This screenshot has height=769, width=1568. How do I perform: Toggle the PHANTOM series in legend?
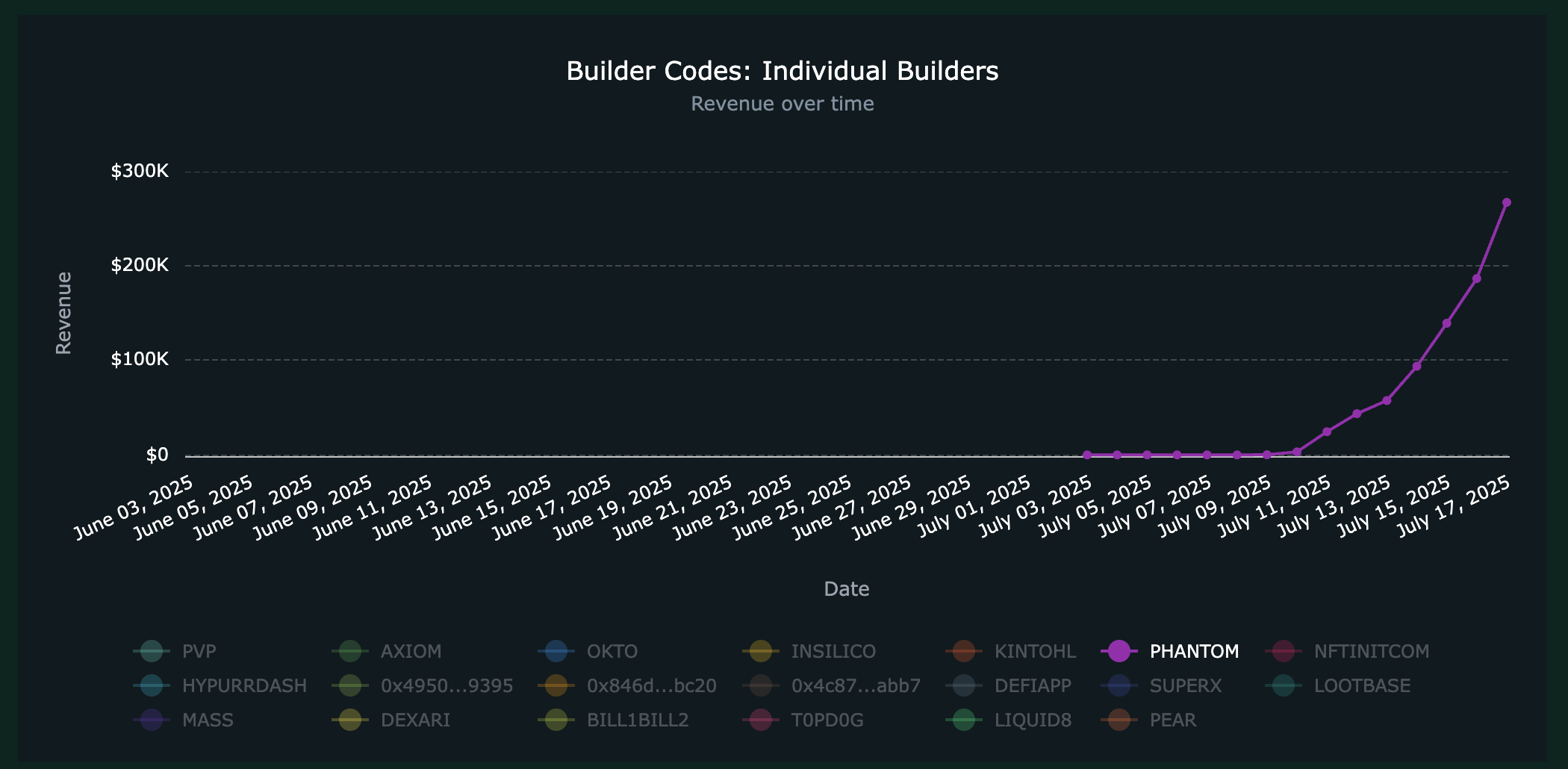(x=1193, y=652)
